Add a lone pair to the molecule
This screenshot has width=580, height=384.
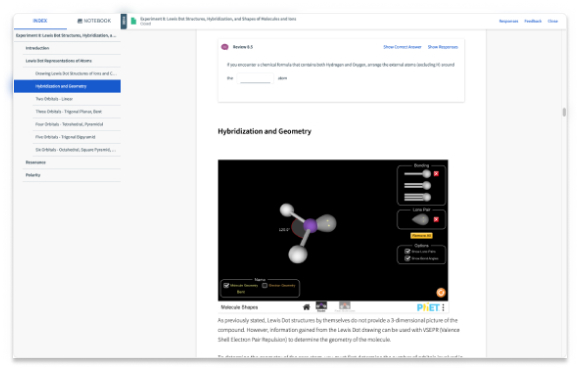click(x=420, y=220)
